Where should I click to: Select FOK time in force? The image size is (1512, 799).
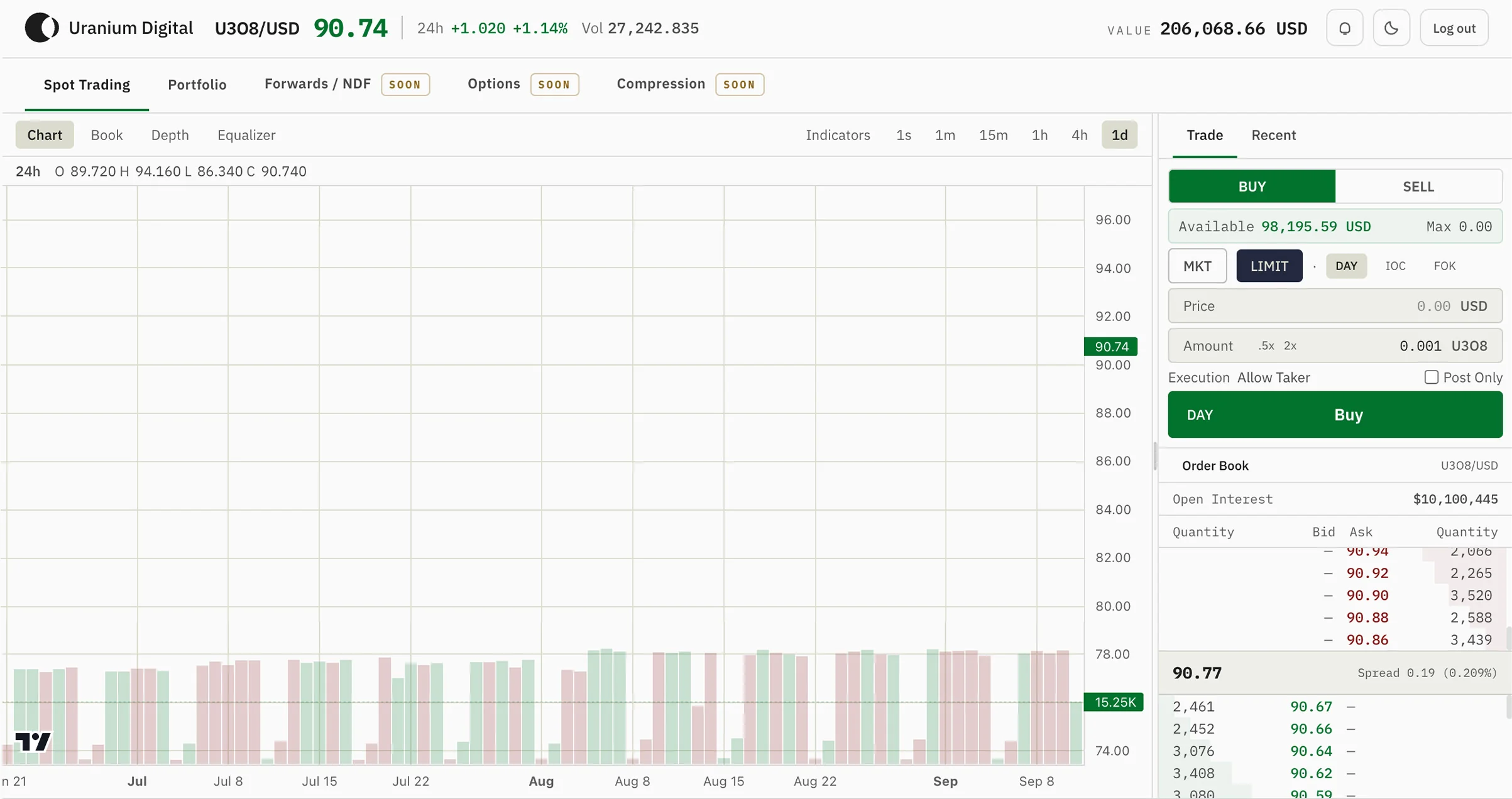point(1444,266)
